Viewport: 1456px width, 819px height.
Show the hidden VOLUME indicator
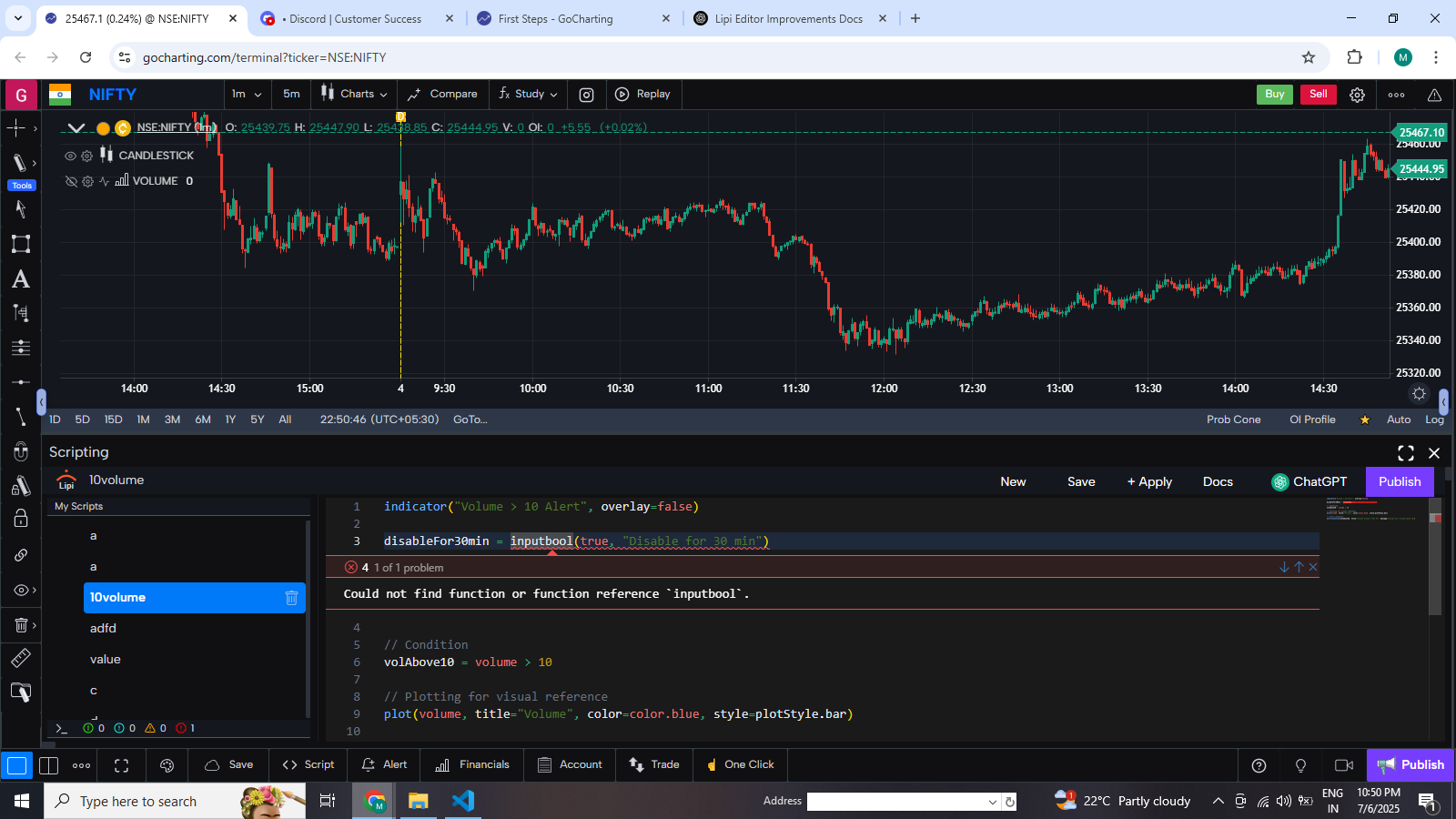coord(71,181)
